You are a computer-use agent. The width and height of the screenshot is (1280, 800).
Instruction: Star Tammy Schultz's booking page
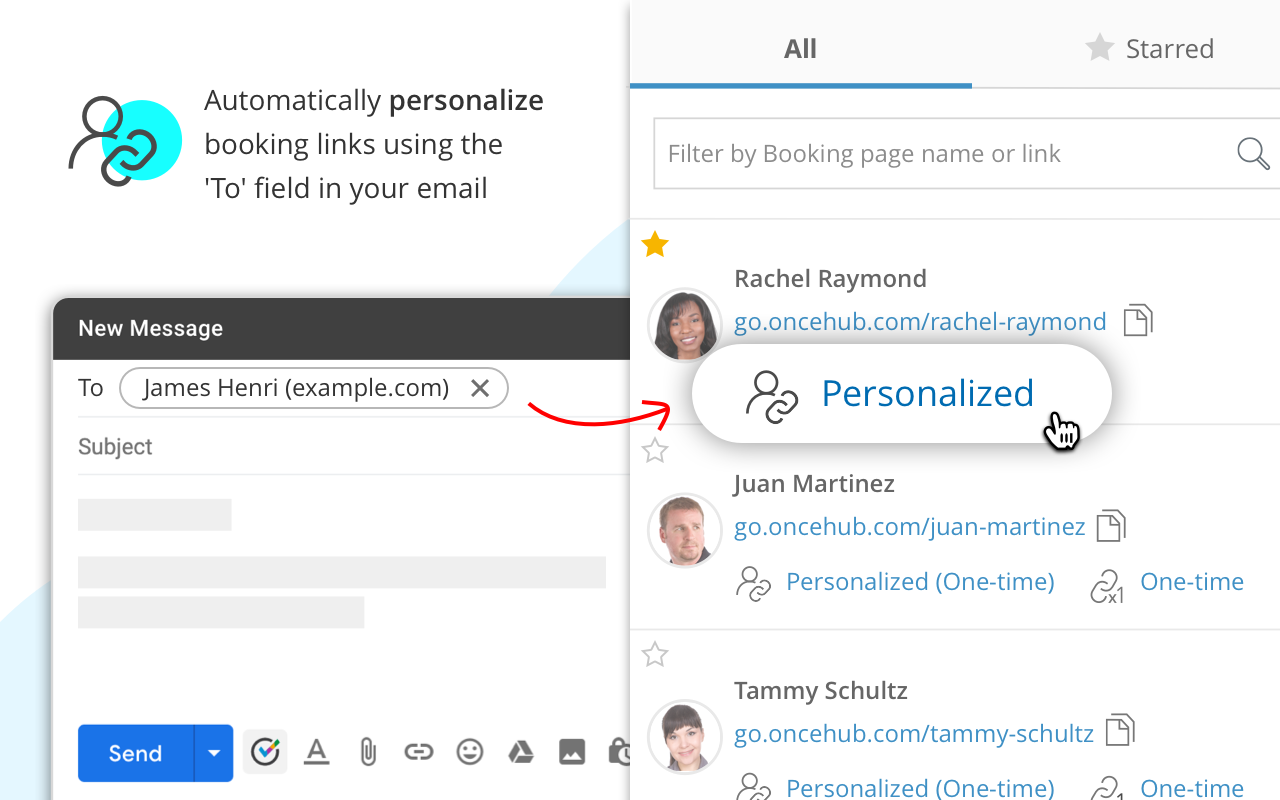(x=655, y=654)
